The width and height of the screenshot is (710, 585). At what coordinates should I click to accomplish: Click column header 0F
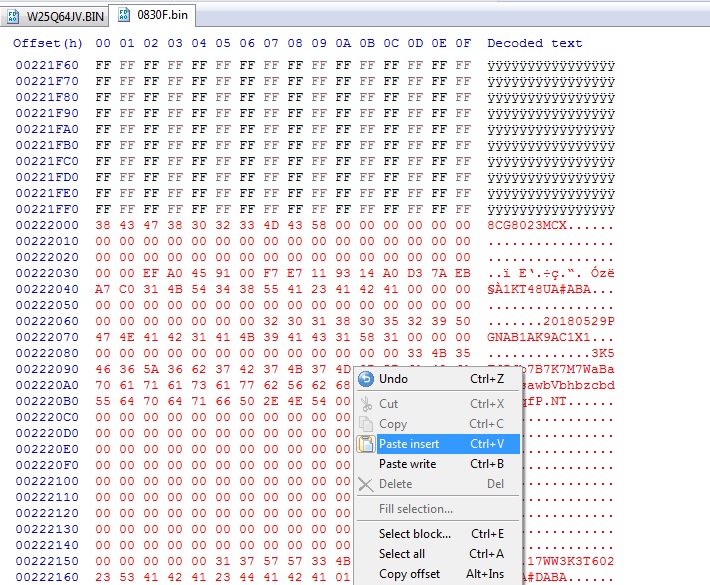click(463, 43)
